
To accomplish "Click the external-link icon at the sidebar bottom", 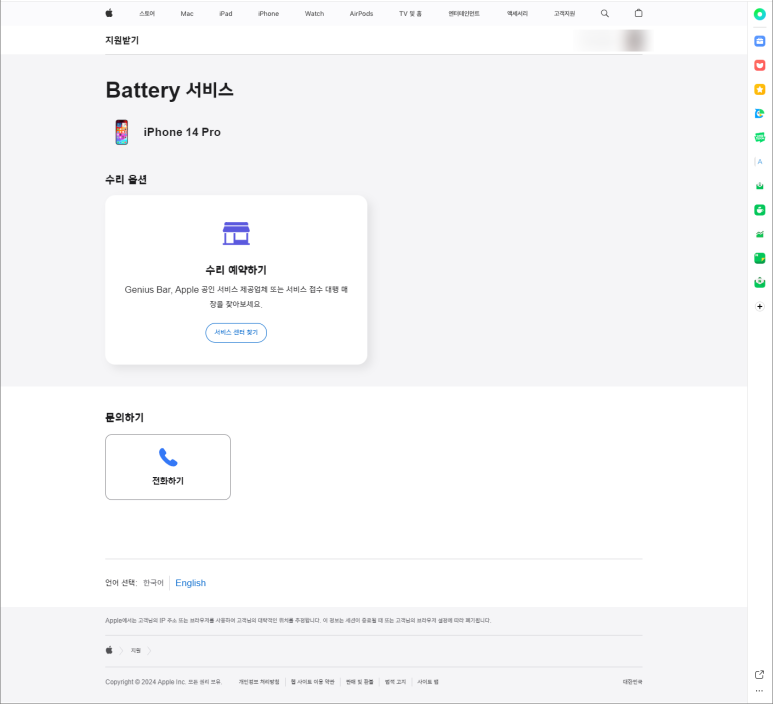I will pos(759,674).
